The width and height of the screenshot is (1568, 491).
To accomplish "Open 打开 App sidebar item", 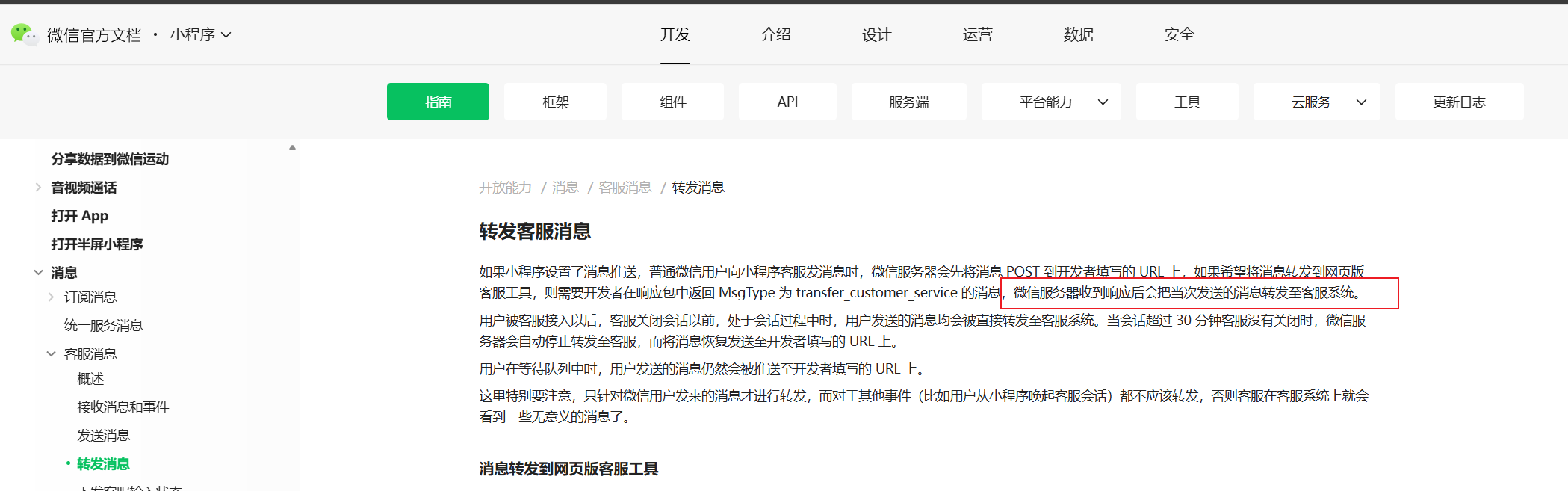I will (x=80, y=216).
